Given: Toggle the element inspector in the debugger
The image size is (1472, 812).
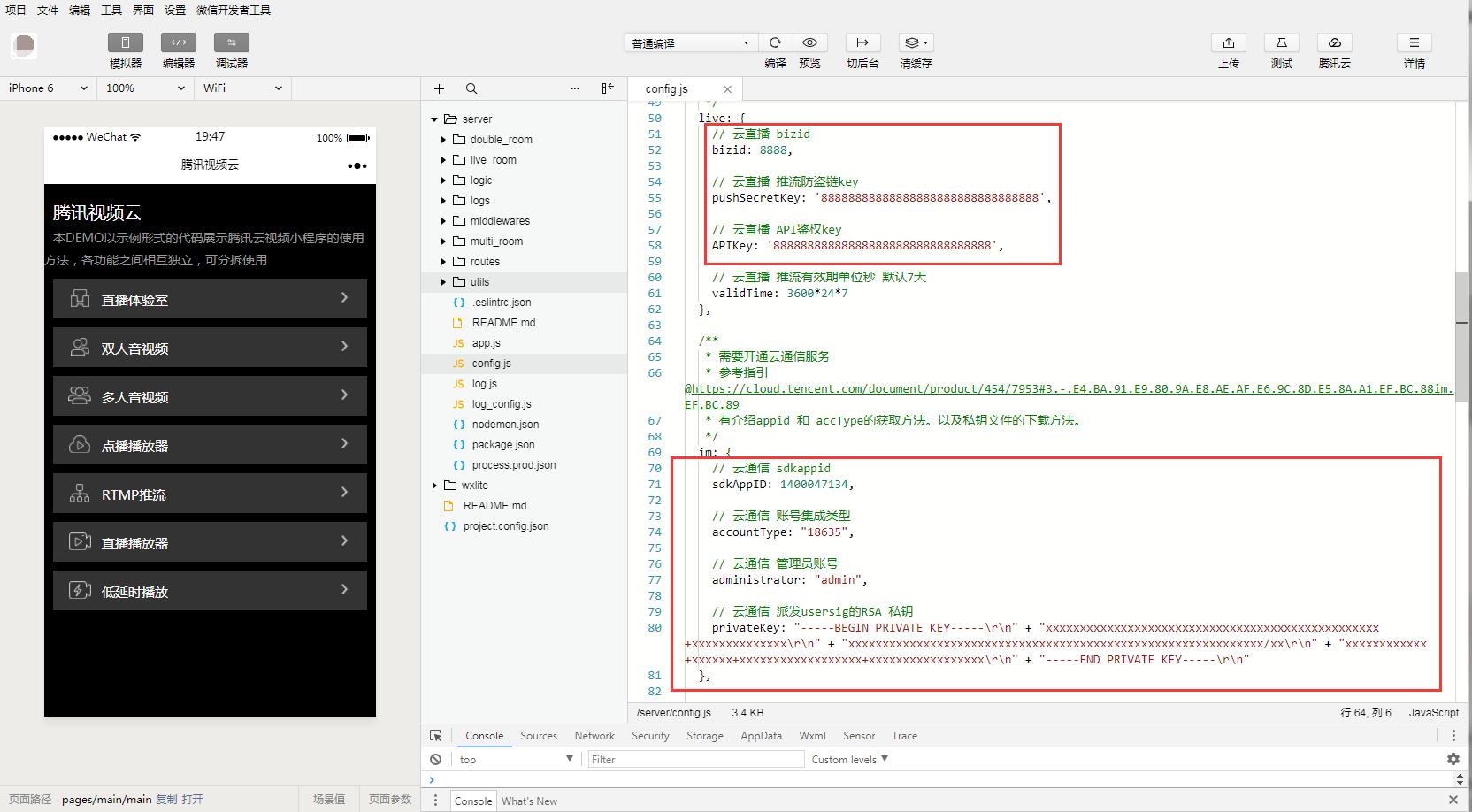Looking at the screenshot, I should tap(435, 735).
